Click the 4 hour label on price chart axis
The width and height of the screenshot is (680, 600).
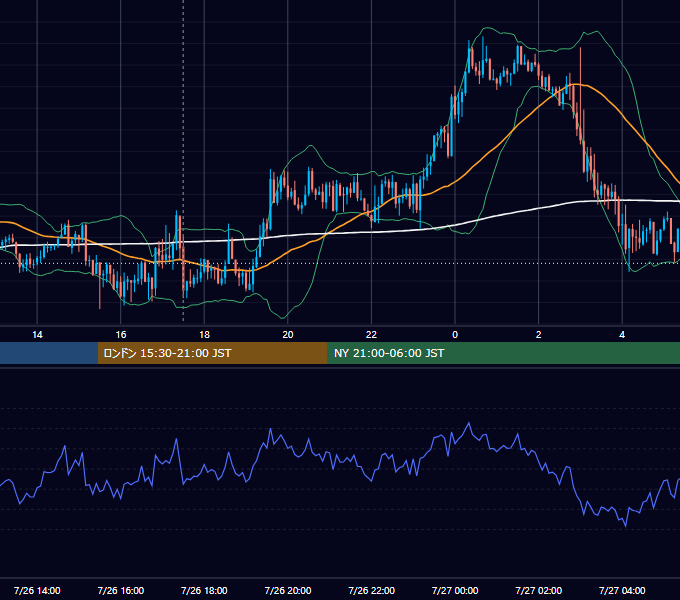point(622,335)
